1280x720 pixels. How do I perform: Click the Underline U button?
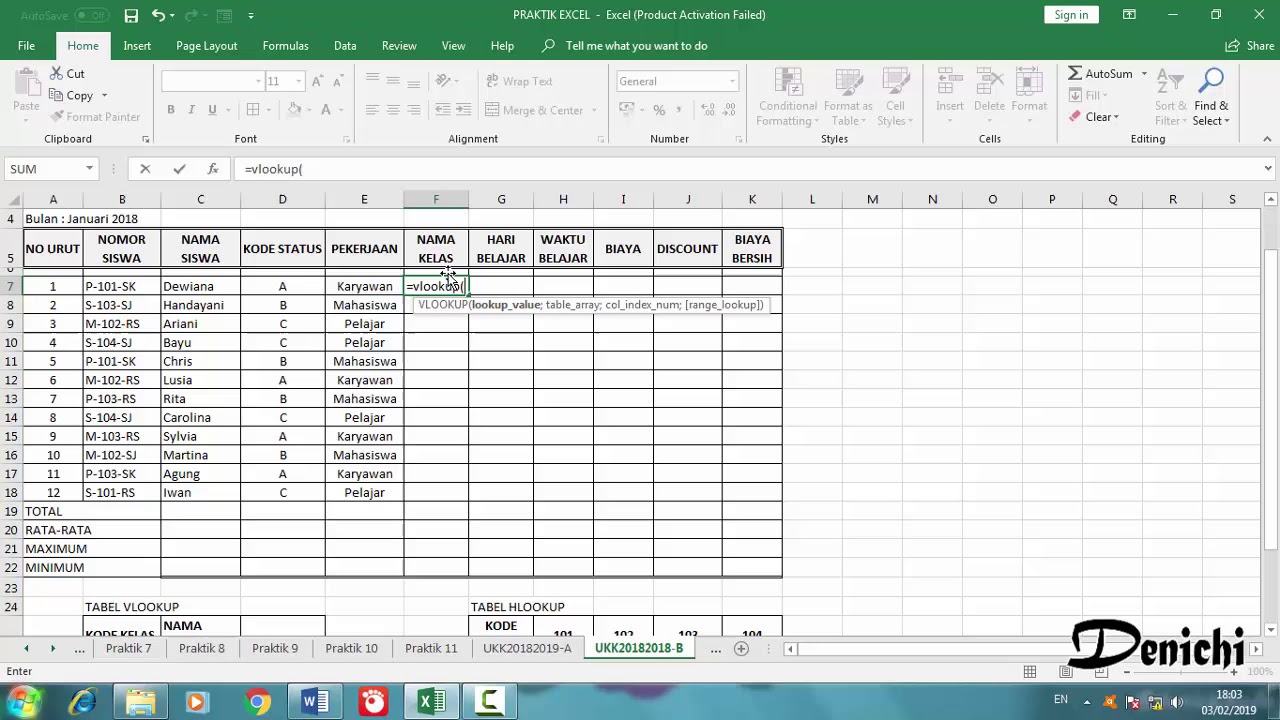pyautogui.click(x=212, y=110)
